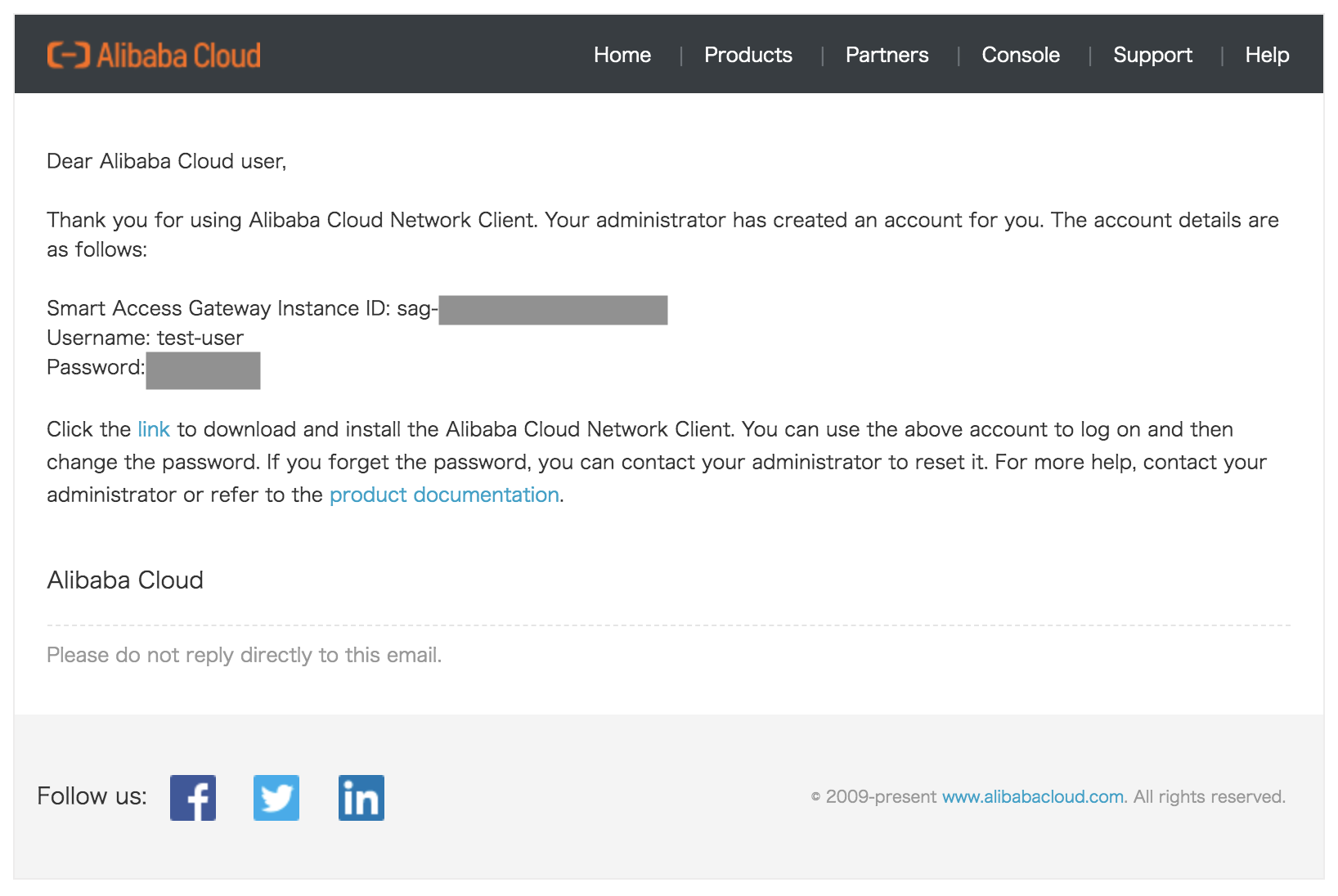Click 'Please do not reply' notice

pos(244,655)
